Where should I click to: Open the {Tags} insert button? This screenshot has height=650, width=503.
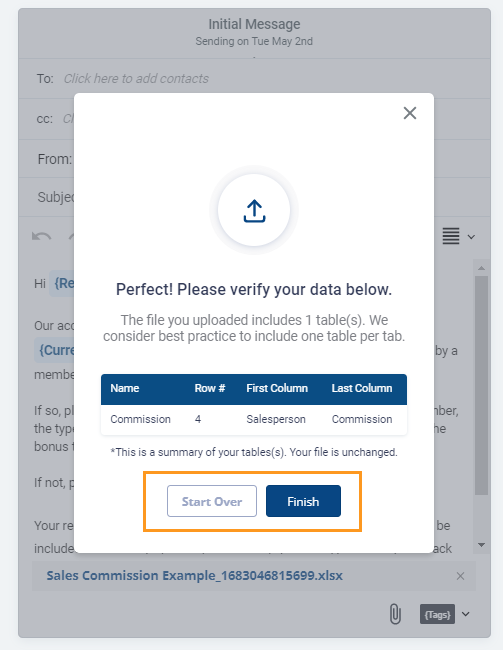click(x=437, y=614)
